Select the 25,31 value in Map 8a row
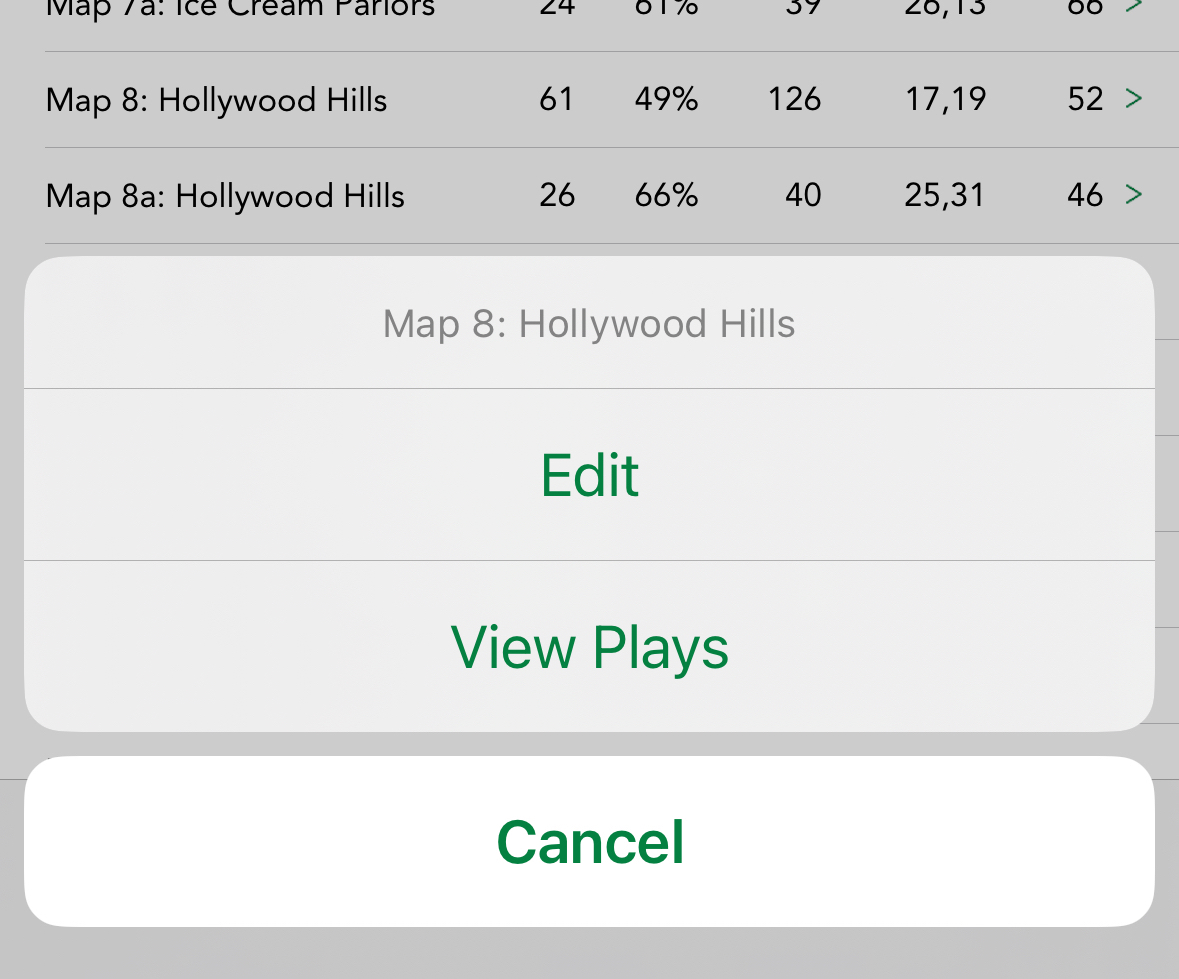 [x=944, y=196]
